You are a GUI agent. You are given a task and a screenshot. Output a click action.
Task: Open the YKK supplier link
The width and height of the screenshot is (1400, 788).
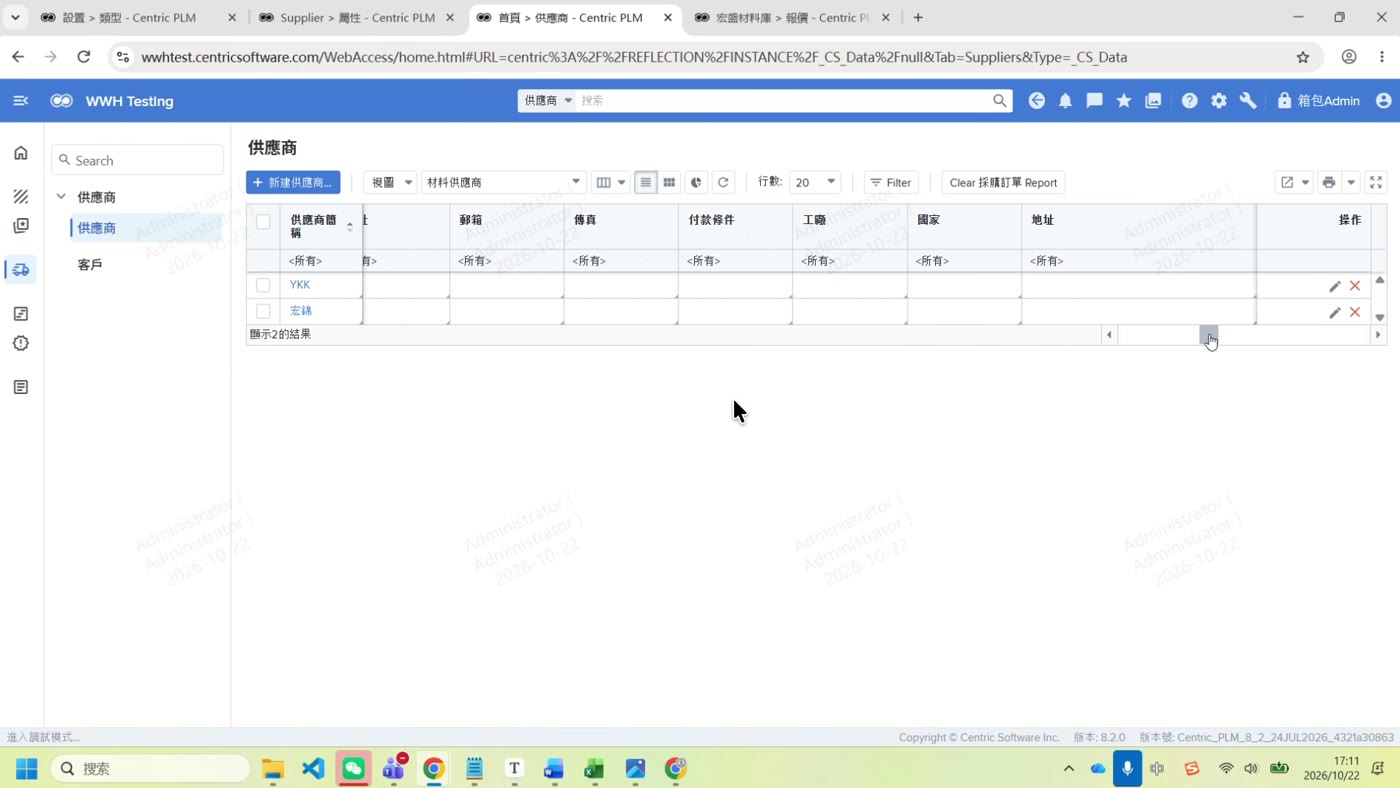pyautogui.click(x=300, y=285)
